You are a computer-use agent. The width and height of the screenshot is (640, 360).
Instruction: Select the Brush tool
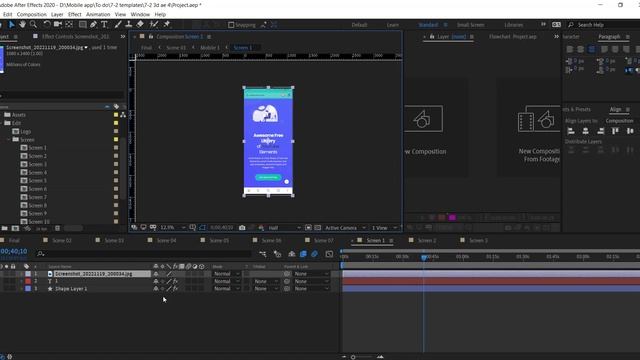tap(118, 25)
